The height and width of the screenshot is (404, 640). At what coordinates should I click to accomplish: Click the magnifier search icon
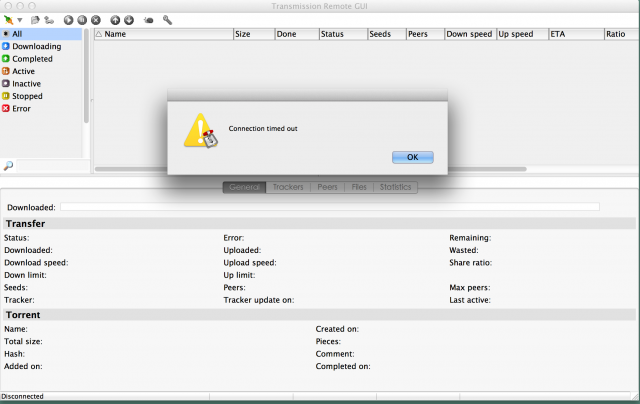point(8,166)
